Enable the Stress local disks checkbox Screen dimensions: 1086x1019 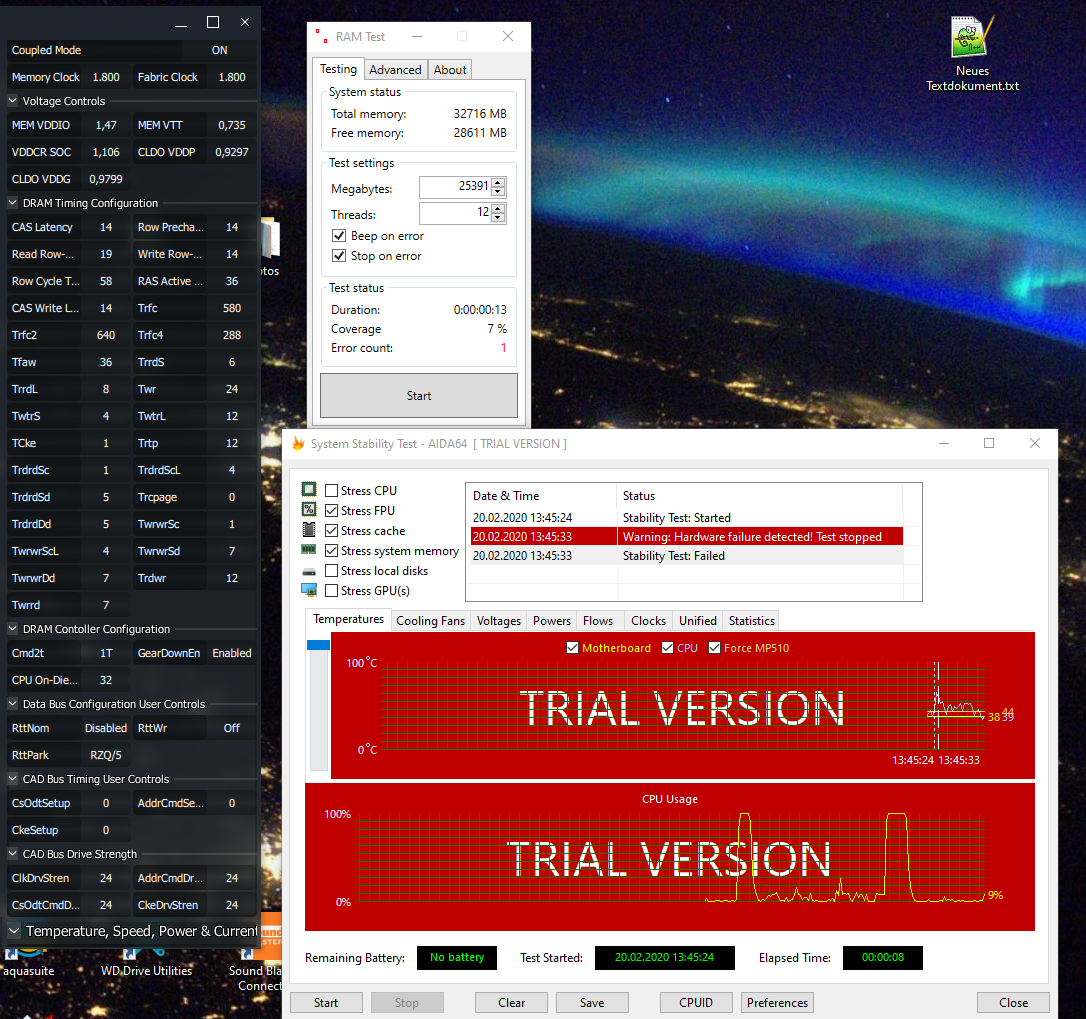click(332, 571)
